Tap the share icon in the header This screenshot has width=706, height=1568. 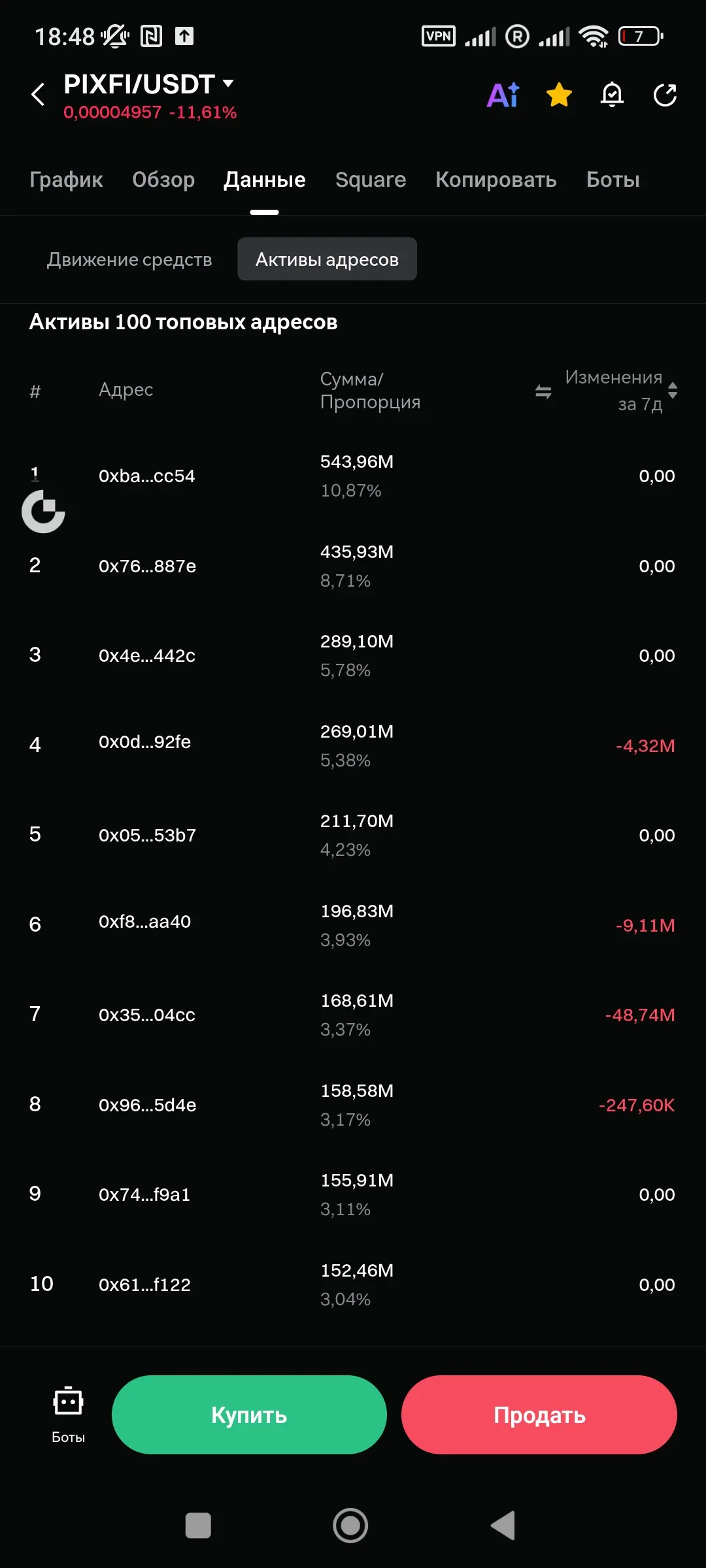click(665, 95)
